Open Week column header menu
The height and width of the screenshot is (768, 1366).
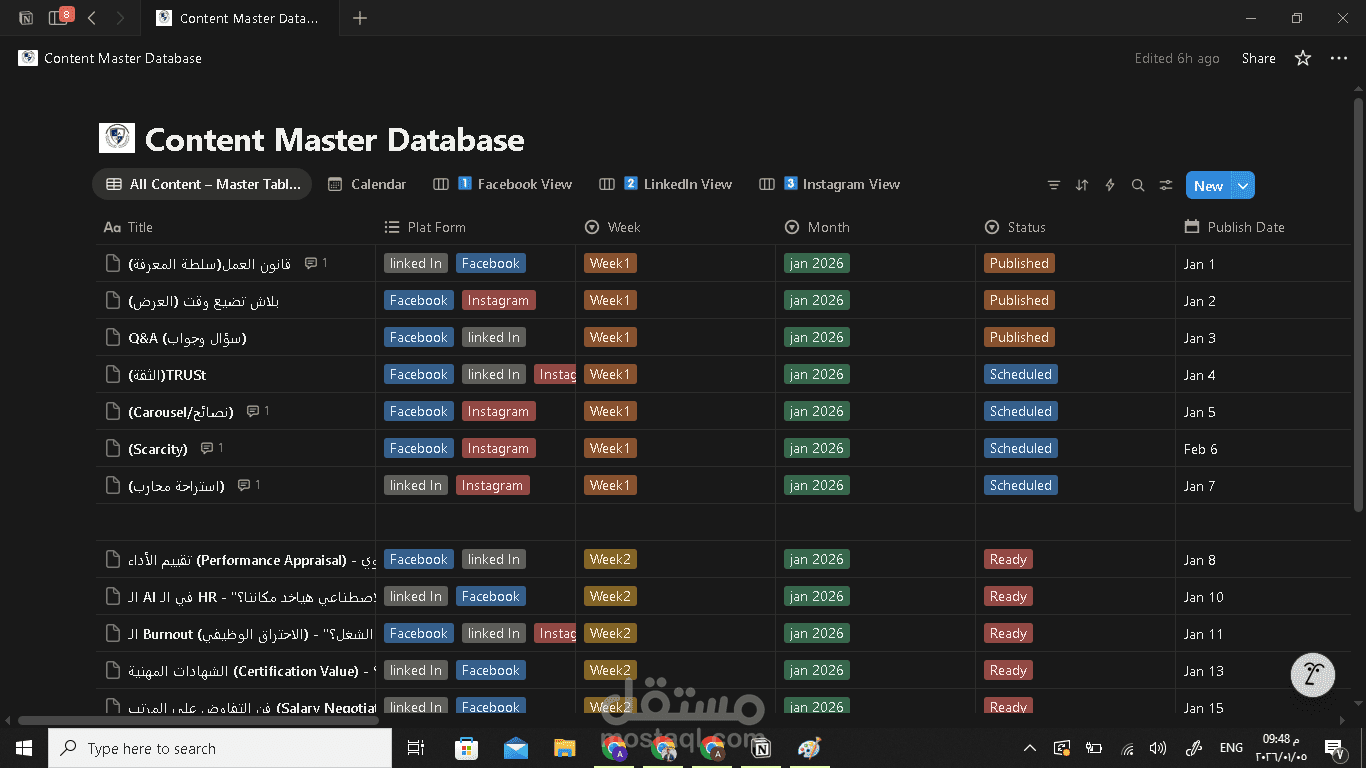pyautogui.click(x=675, y=227)
